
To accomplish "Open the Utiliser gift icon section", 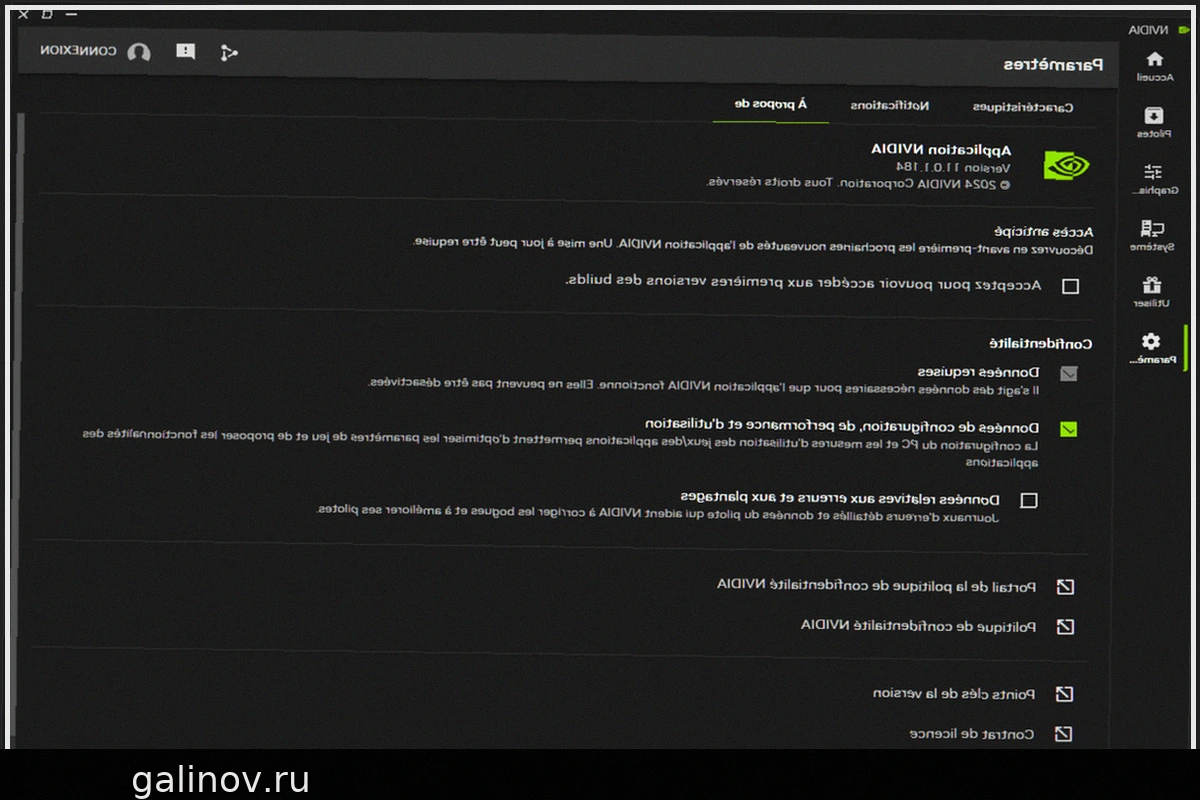I will click(x=1153, y=291).
